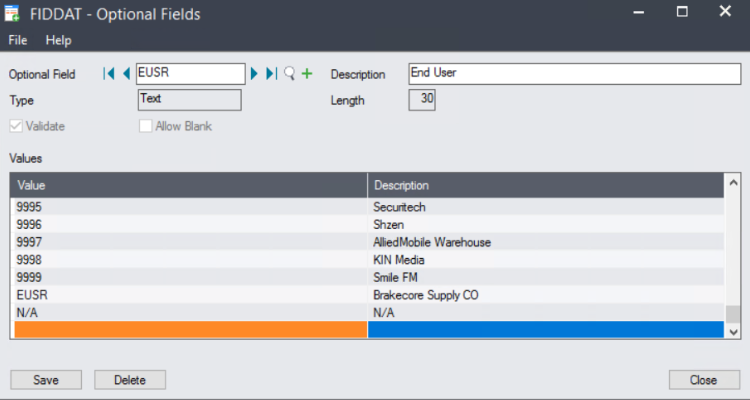The width and height of the screenshot is (750, 400).
Task: Select the Brakecore Supply CO row
Action: click(x=430, y=295)
